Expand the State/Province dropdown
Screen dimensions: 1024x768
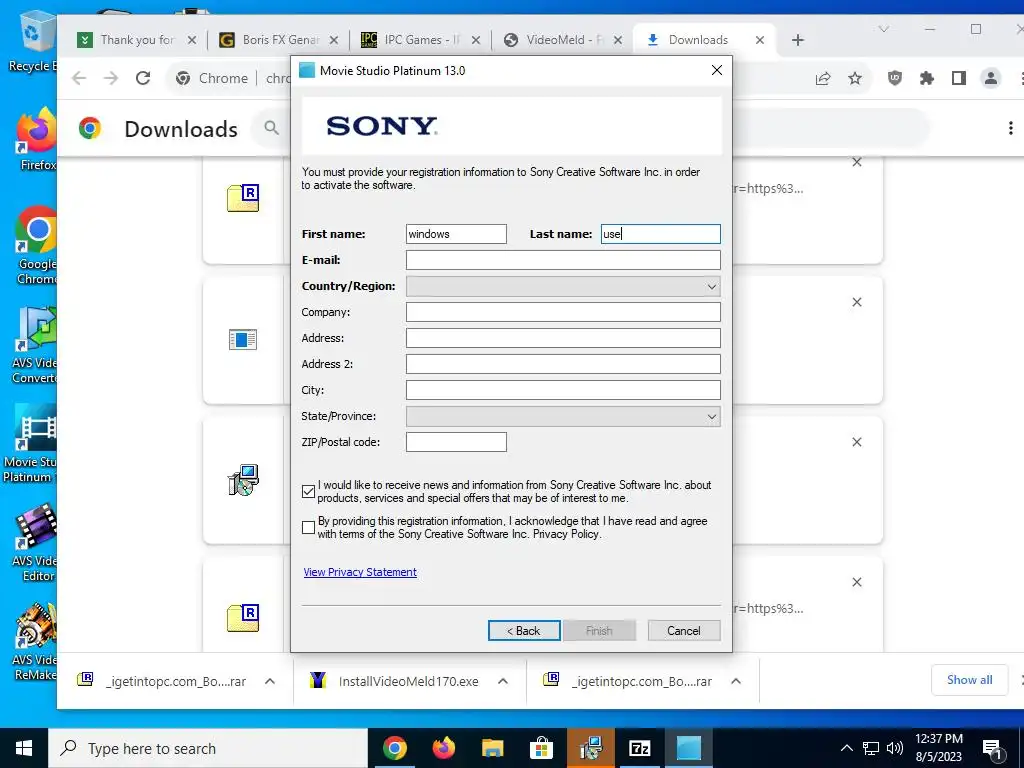[x=563, y=416]
